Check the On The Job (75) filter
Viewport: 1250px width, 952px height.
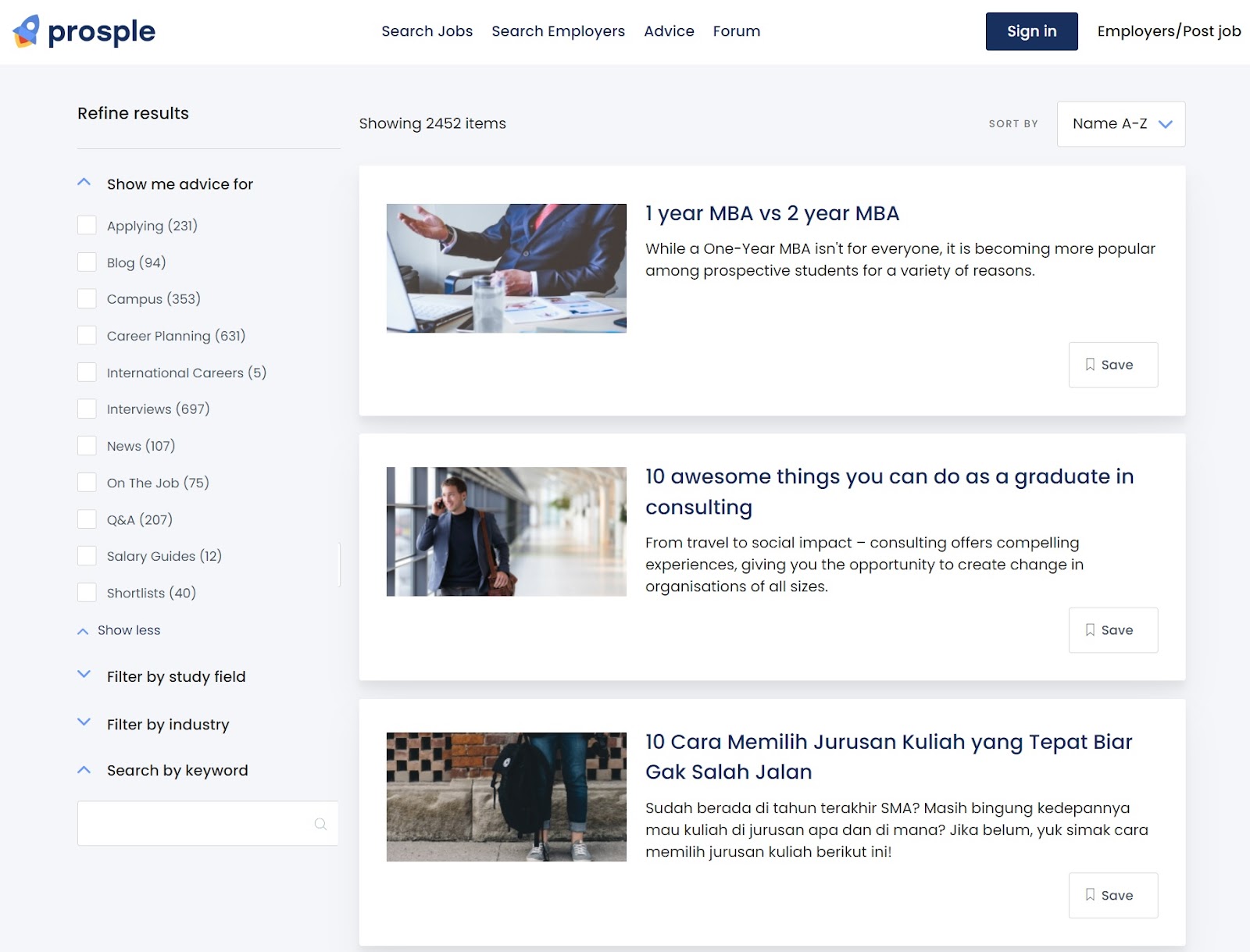click(x=87, y=483)
